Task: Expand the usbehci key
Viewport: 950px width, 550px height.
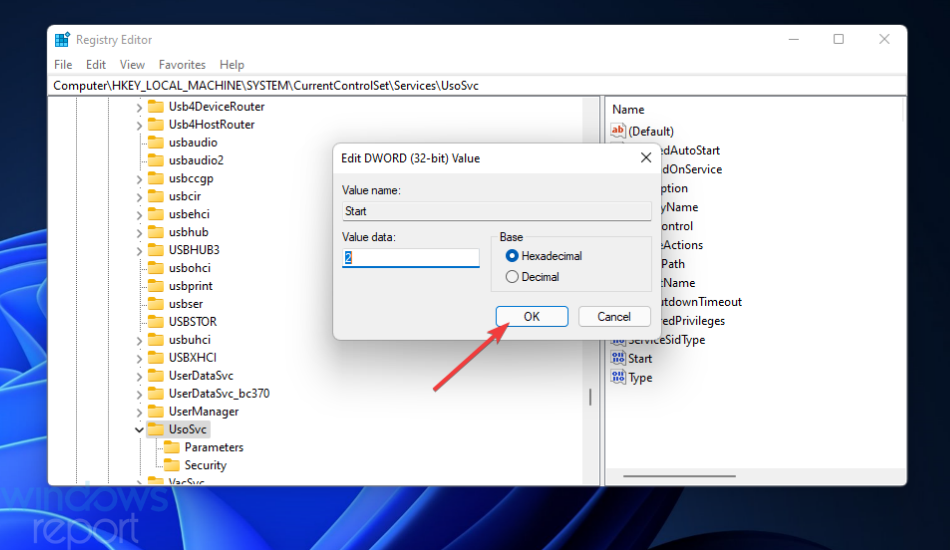Action: click(x=139, y=215)
